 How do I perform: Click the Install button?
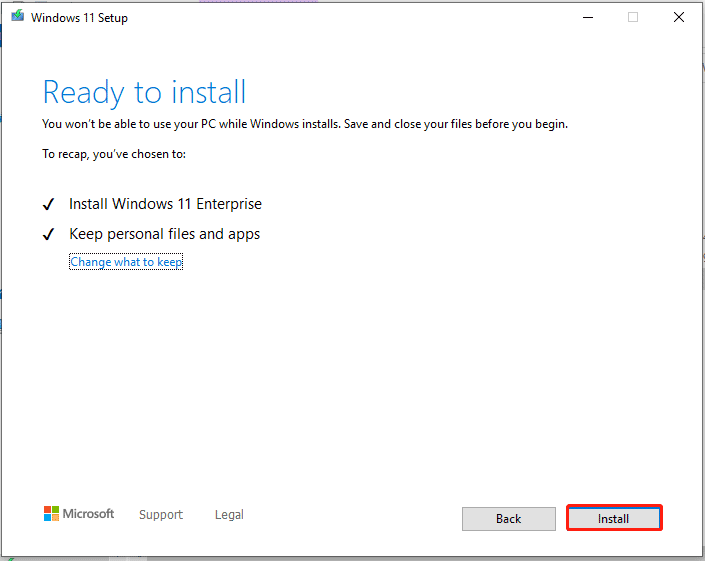click(x=614, y=518)
